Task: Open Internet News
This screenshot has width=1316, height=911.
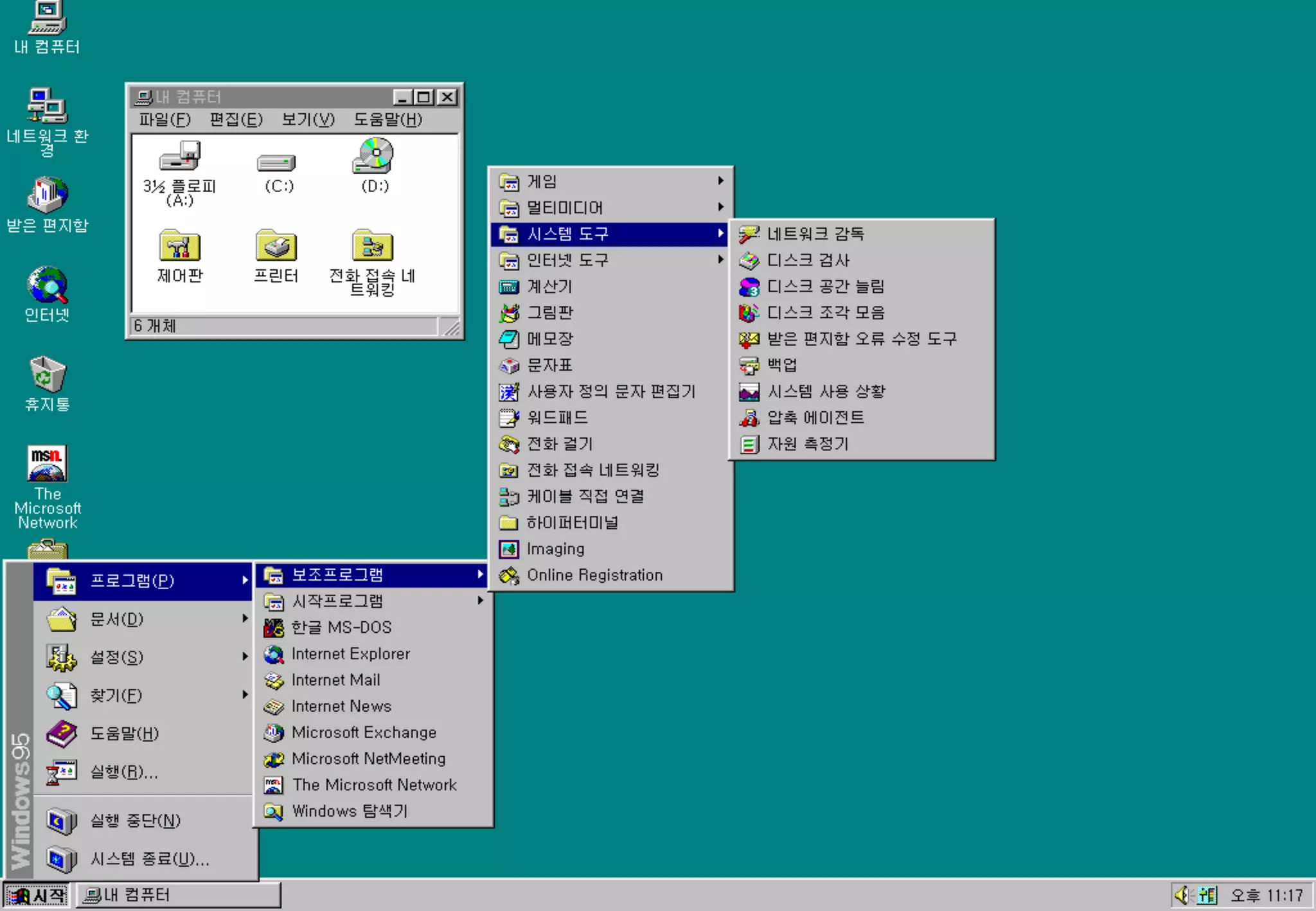Action: pos(374,706)
